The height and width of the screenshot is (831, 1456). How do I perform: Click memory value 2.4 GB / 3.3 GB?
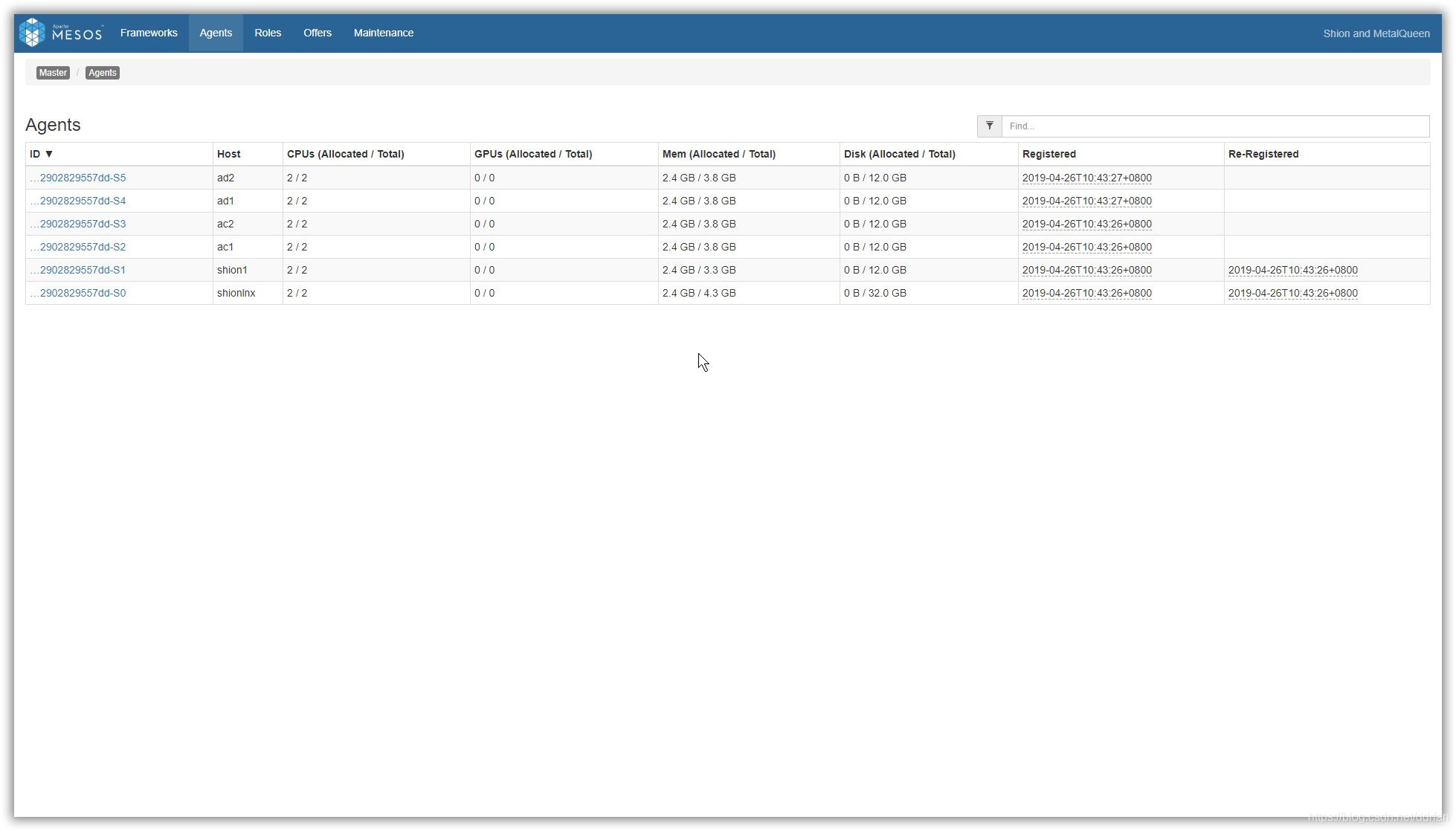point(699,270)
